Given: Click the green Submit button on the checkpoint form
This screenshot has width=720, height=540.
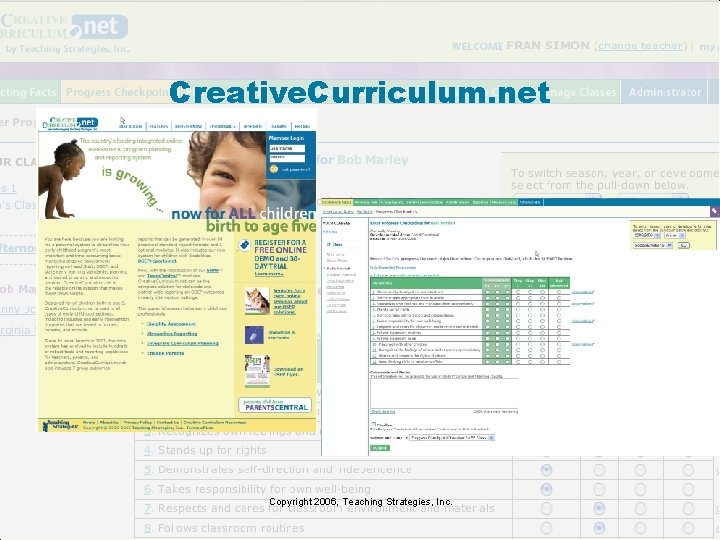Looking at the screenshot, I should [x=380, y=448].
